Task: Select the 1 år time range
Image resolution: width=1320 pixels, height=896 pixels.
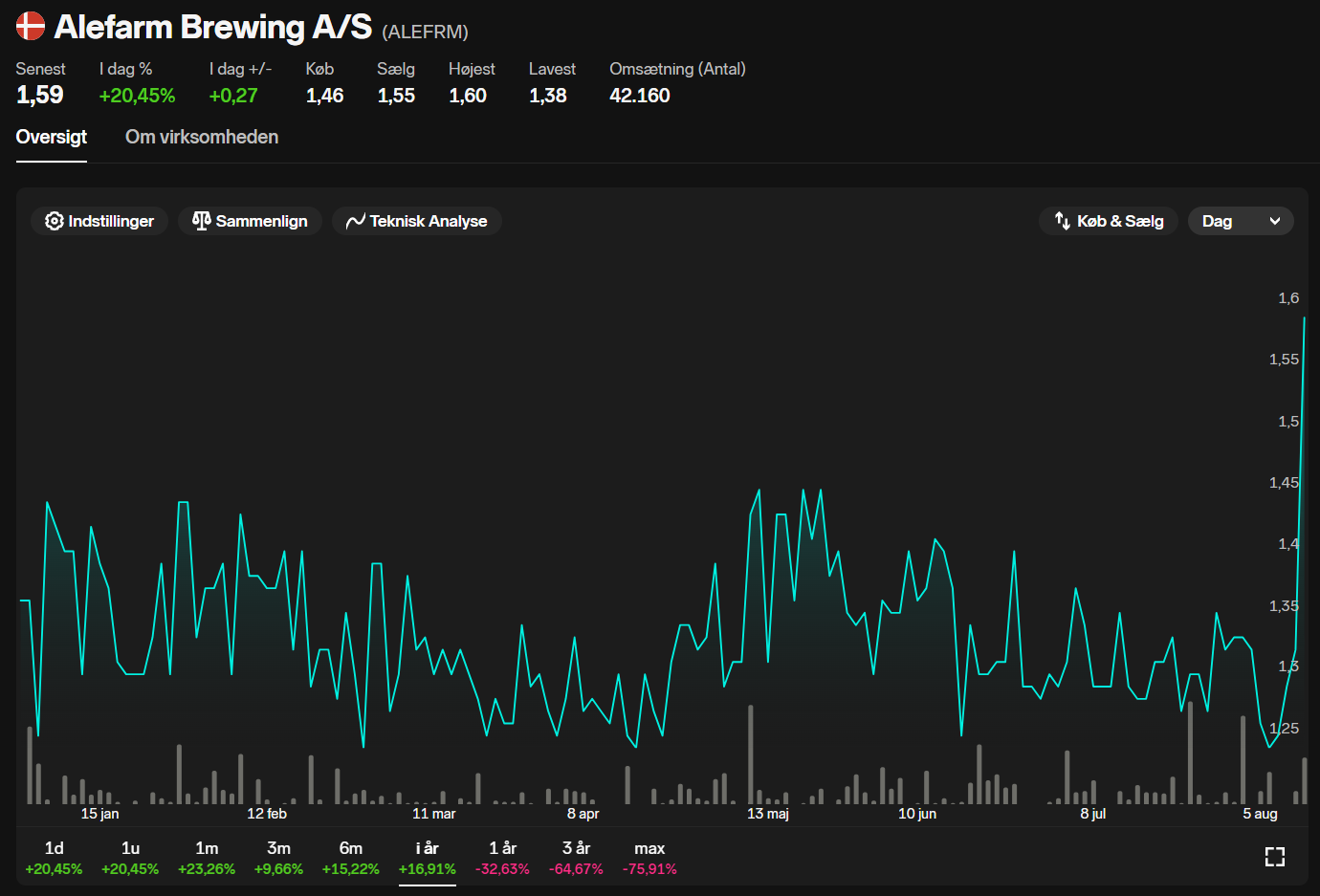Action: (x=502, y=858)
